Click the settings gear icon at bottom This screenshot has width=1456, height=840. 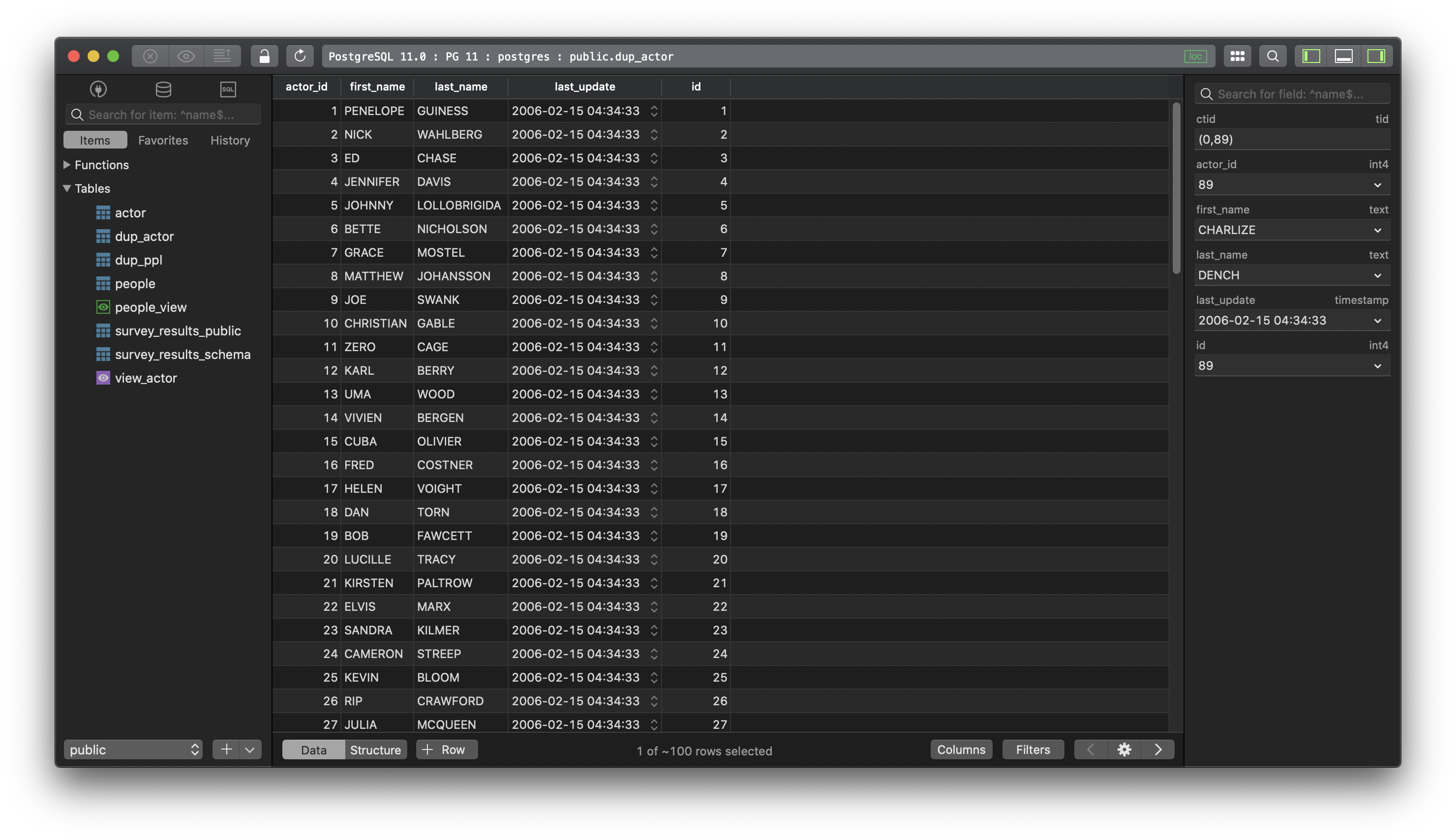[1124, 750]
